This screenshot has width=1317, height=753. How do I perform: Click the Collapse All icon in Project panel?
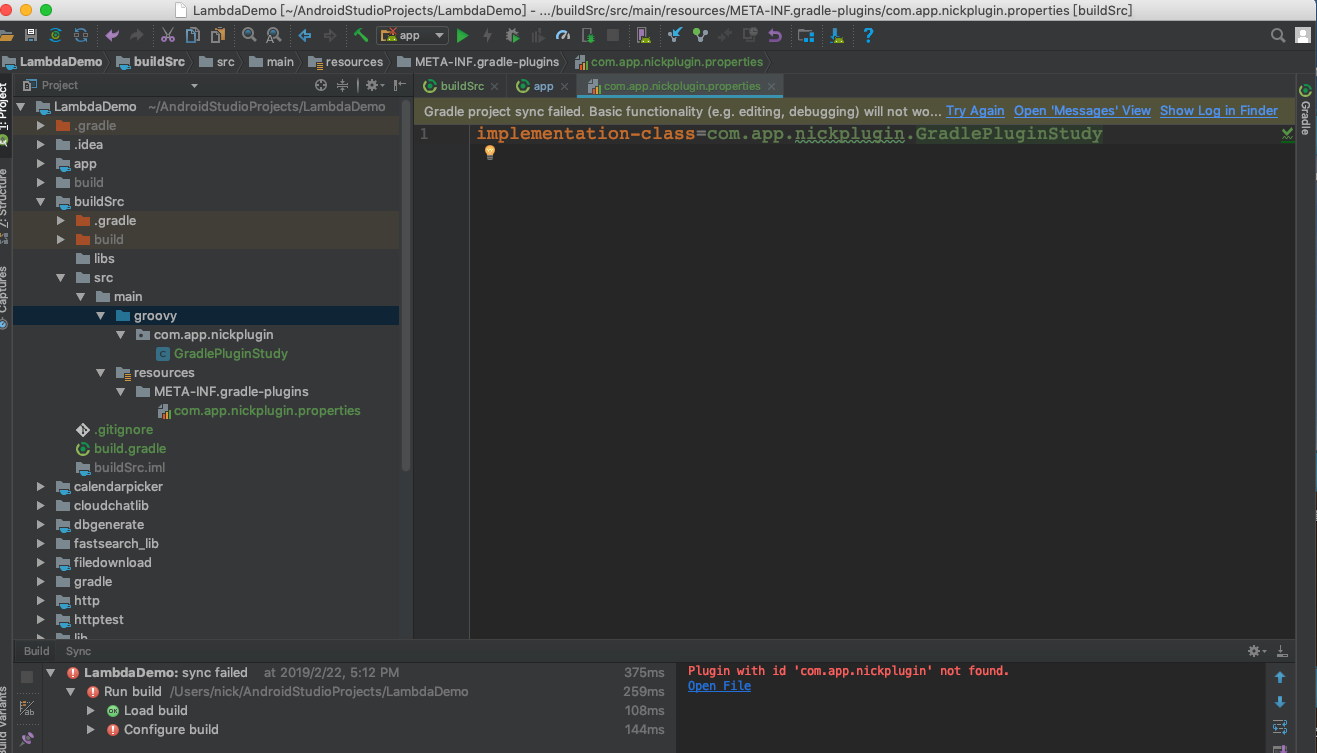[x=342, y=85]
